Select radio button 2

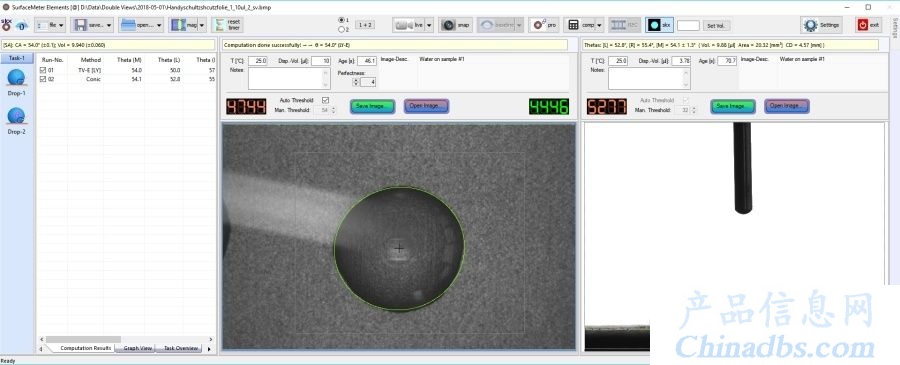pyautogui.click(x=342, y=29)
